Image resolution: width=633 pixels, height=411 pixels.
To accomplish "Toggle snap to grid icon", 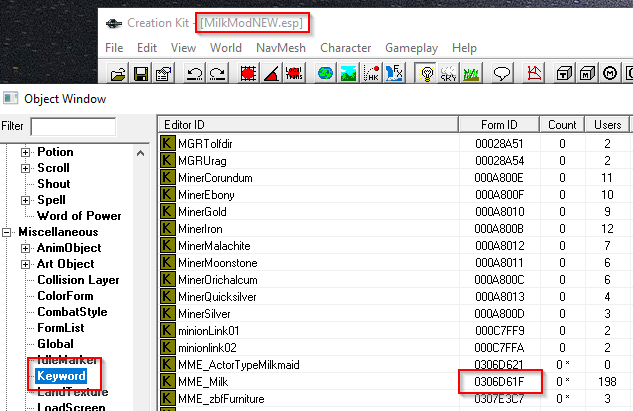I will coord(248,73).
